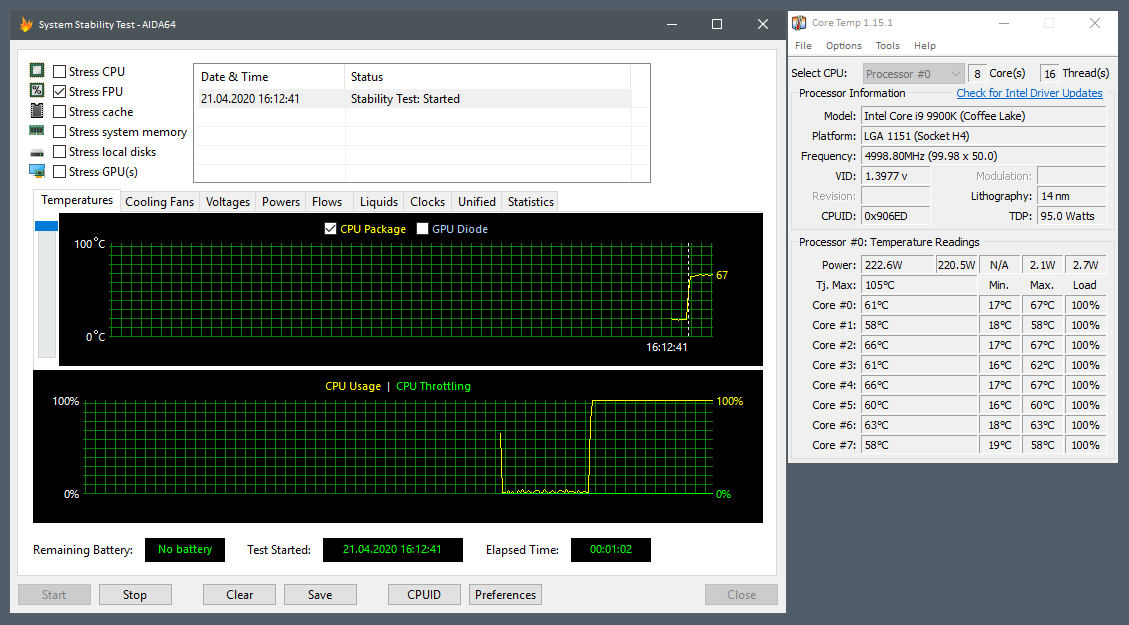Uncheck the Stress FPU checkbox
Viewport: 1129px width, 625px height.
point(60,91)
